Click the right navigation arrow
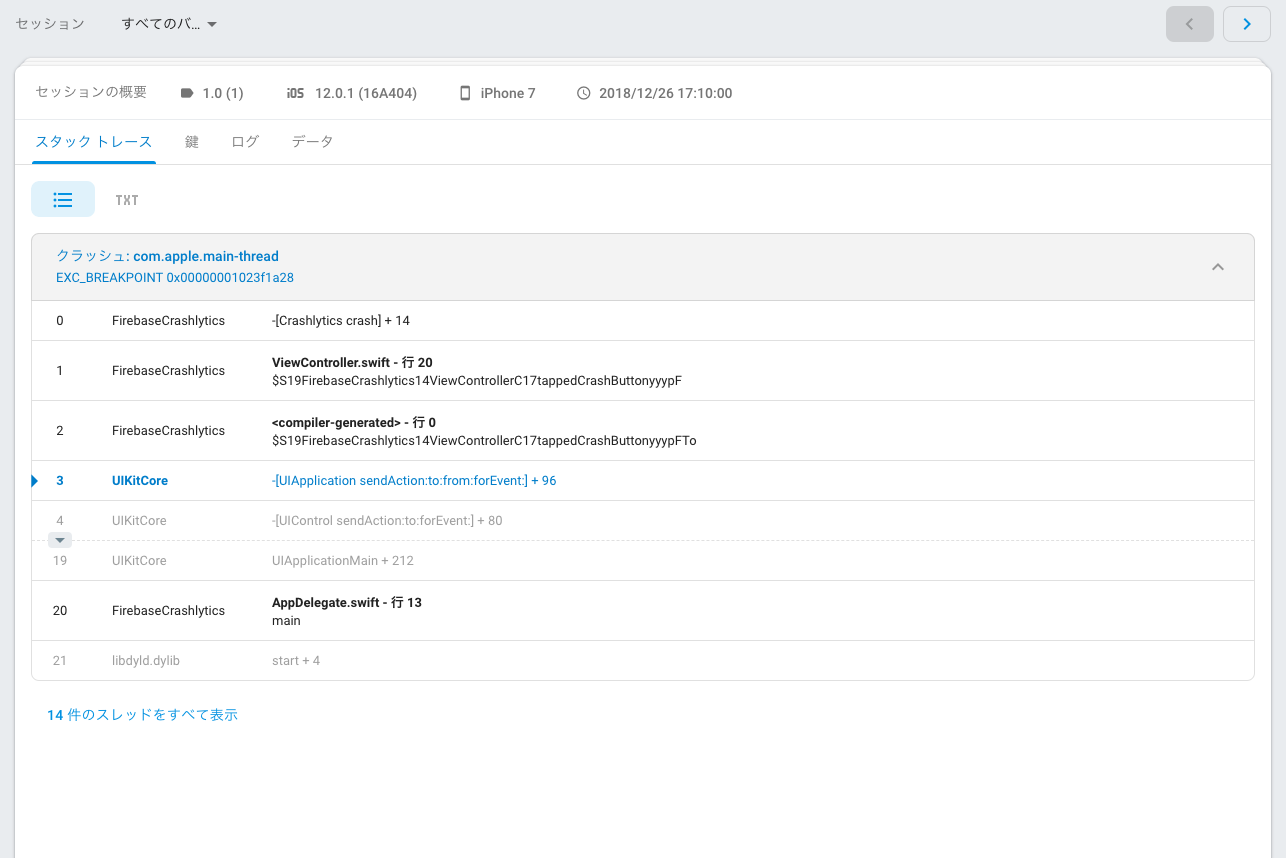Viewport: 1286px width, 858px height. coord(1246,23)
